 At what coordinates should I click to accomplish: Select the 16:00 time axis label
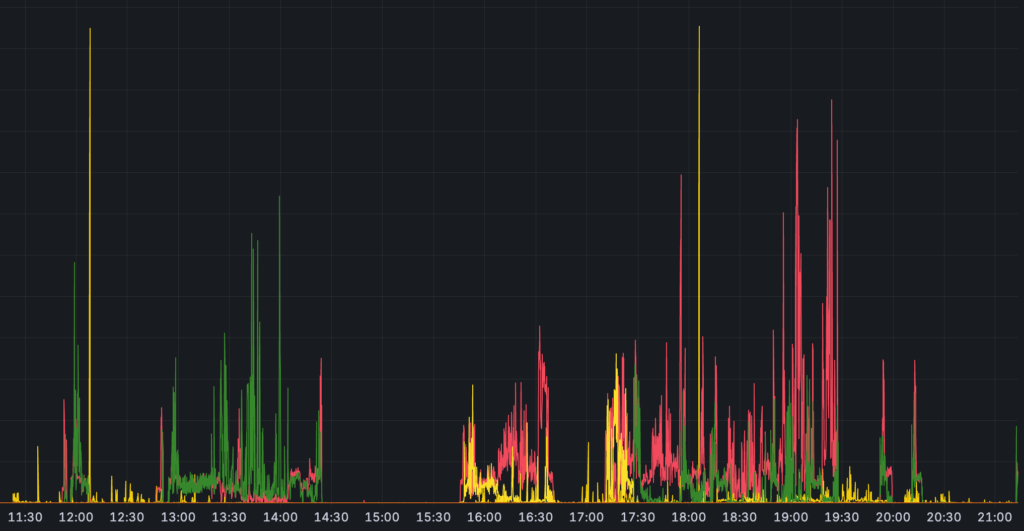click(484, 517)
